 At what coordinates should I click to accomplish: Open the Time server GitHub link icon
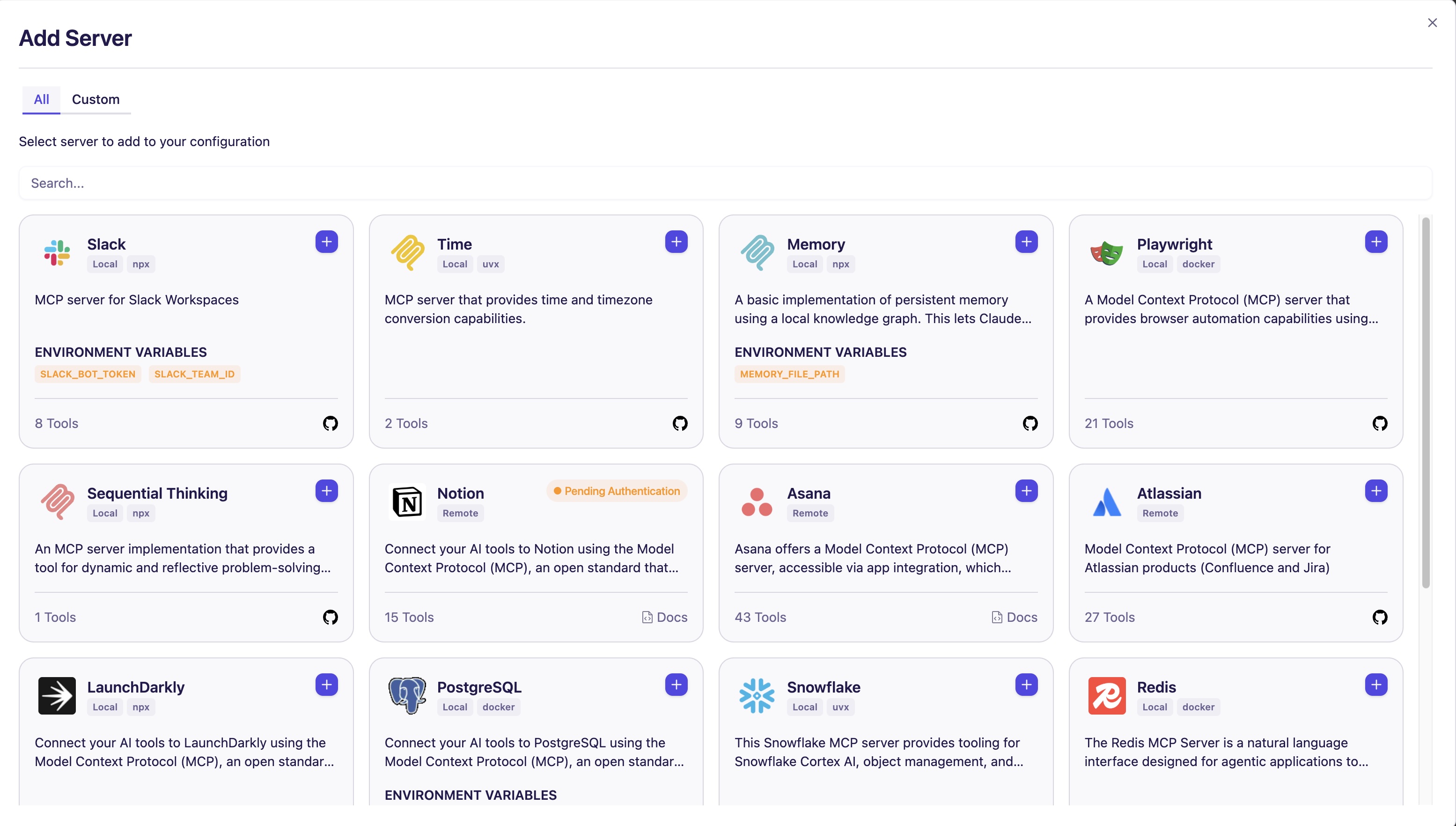679,423
